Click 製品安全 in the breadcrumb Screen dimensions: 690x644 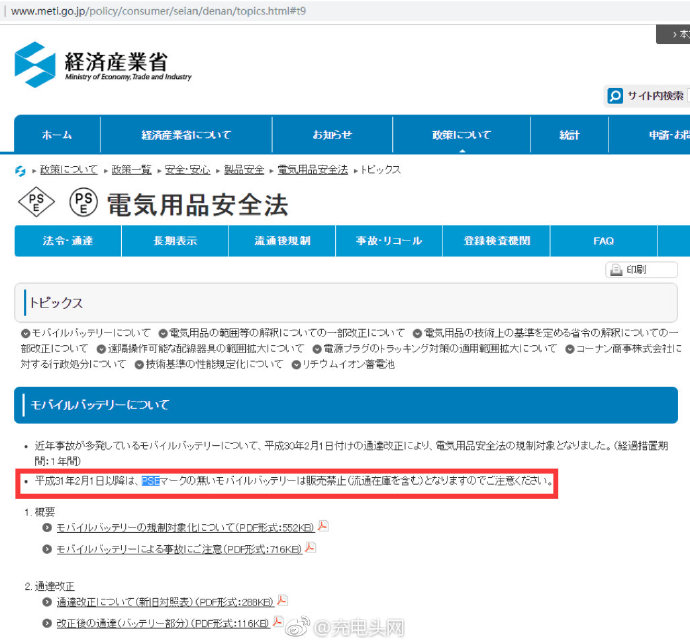click(x=244, y=170)
